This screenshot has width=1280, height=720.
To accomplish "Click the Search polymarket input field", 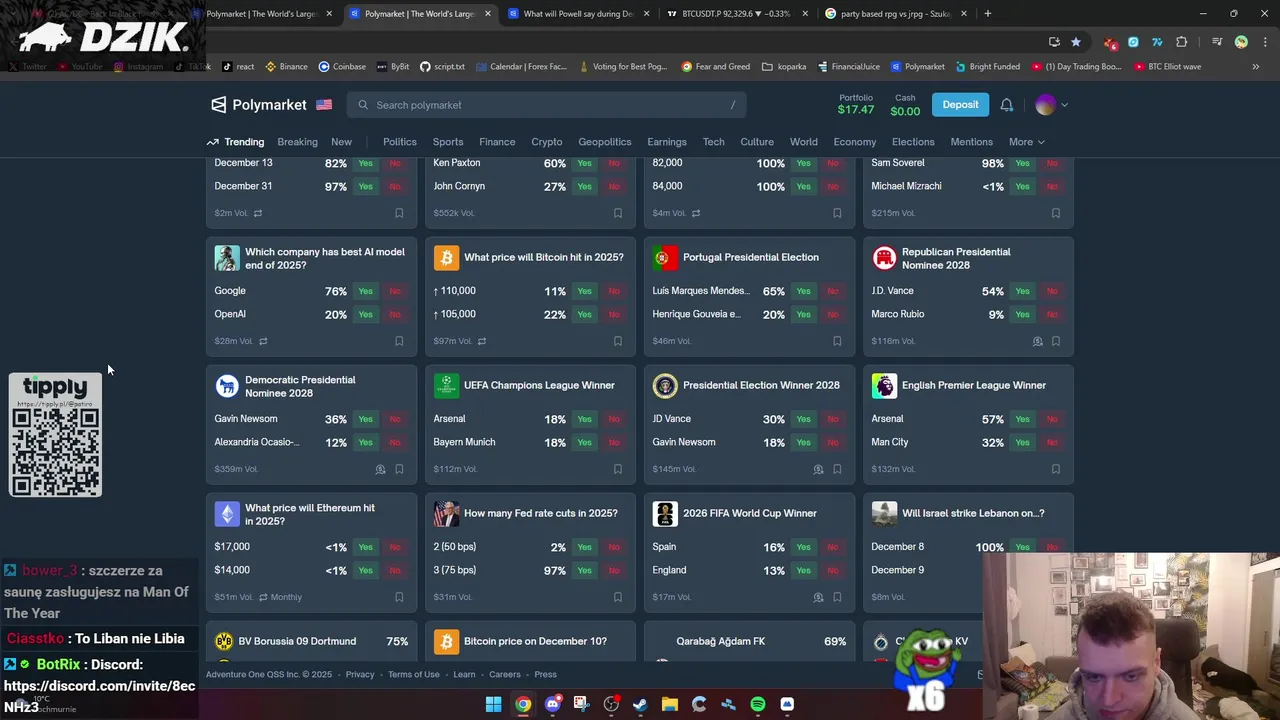I will (x=547, y=105).
